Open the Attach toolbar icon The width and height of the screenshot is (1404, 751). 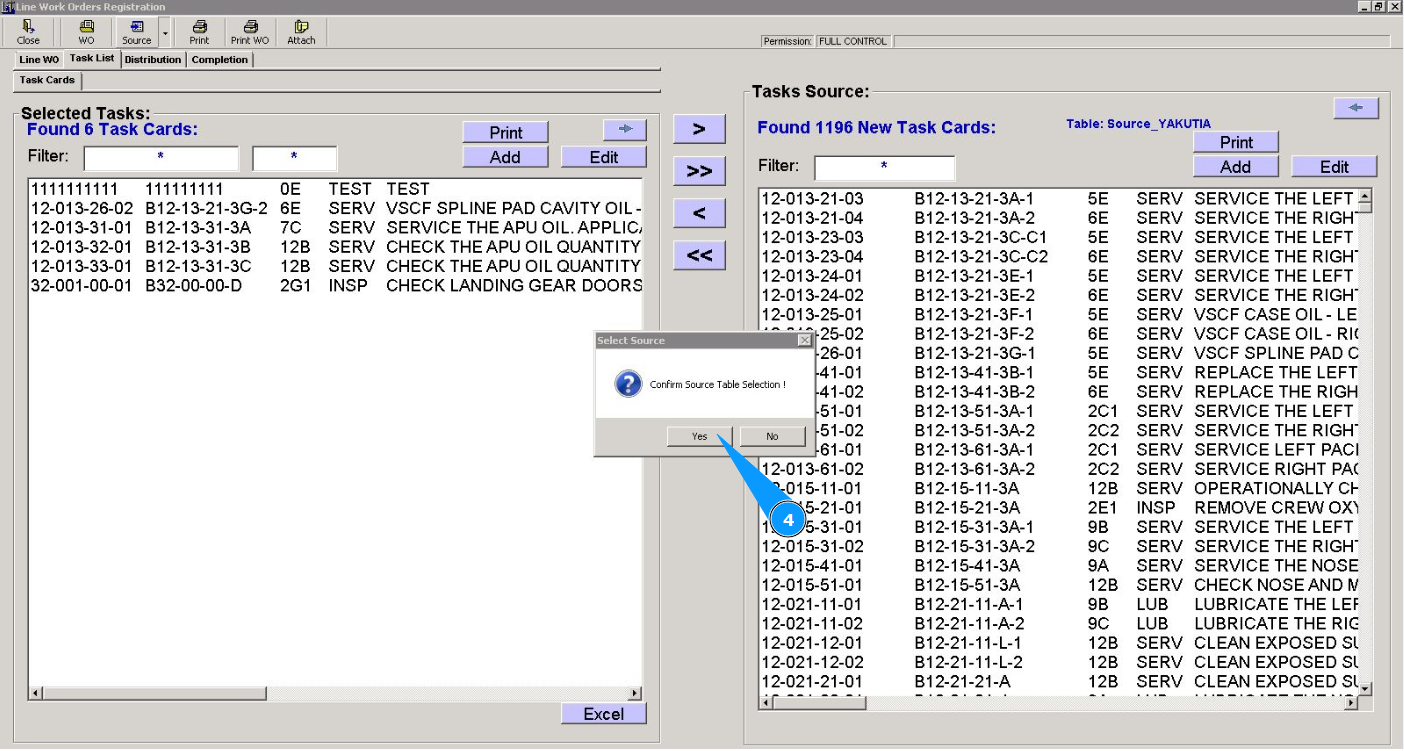click(301, 33)
